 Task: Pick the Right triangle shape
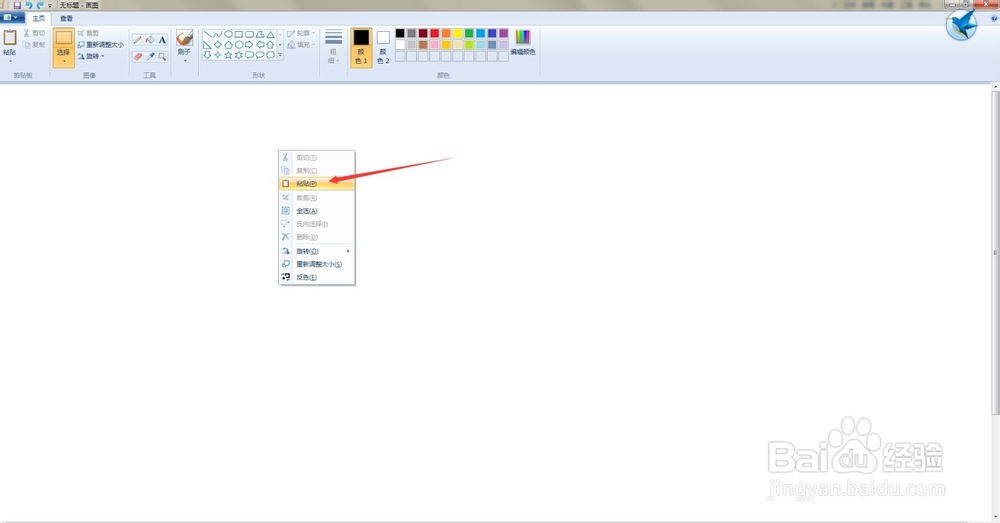tap(207, 45)
